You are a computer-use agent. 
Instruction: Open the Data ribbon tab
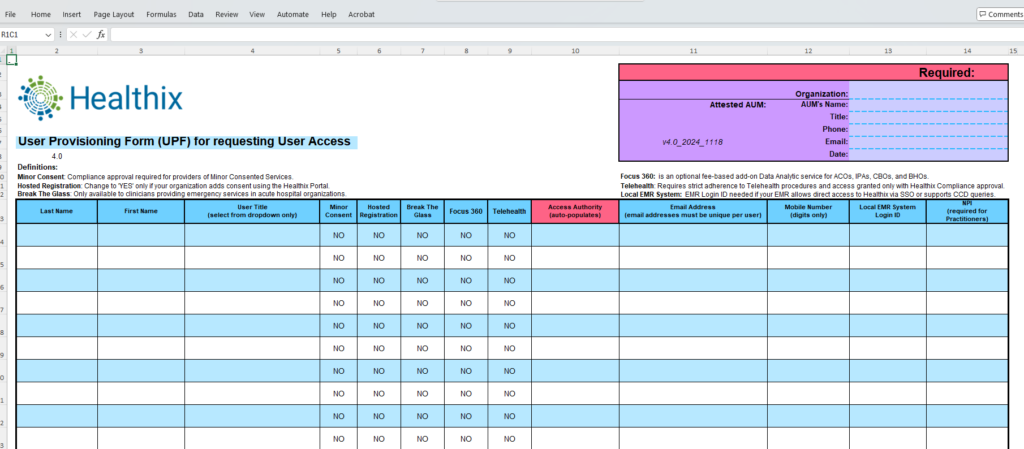click(x=196, y=14)
